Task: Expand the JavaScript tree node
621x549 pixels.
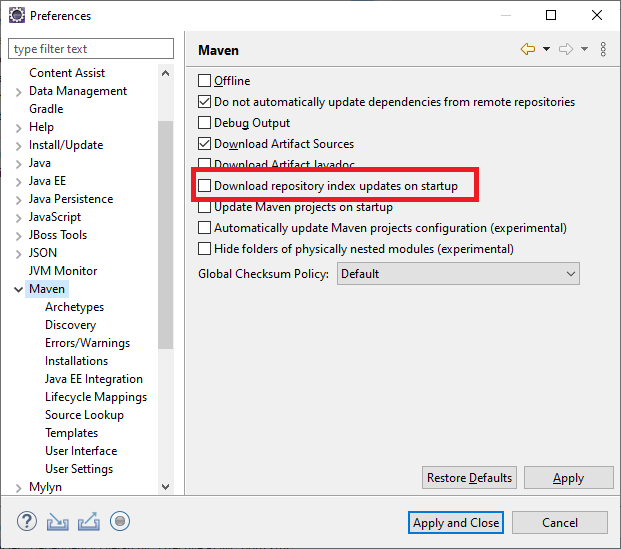Action: 18,218
